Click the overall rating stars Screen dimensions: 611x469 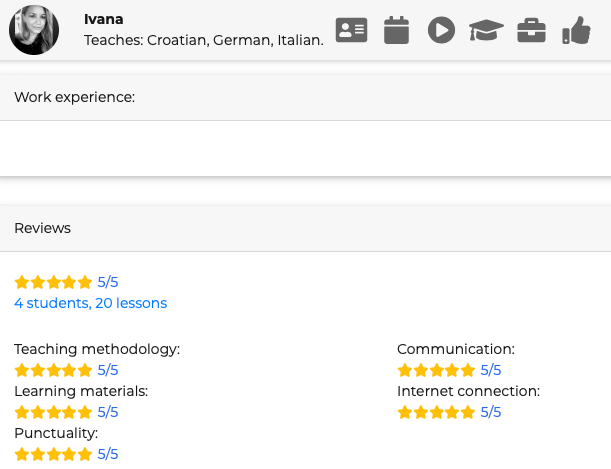point(53,282)
